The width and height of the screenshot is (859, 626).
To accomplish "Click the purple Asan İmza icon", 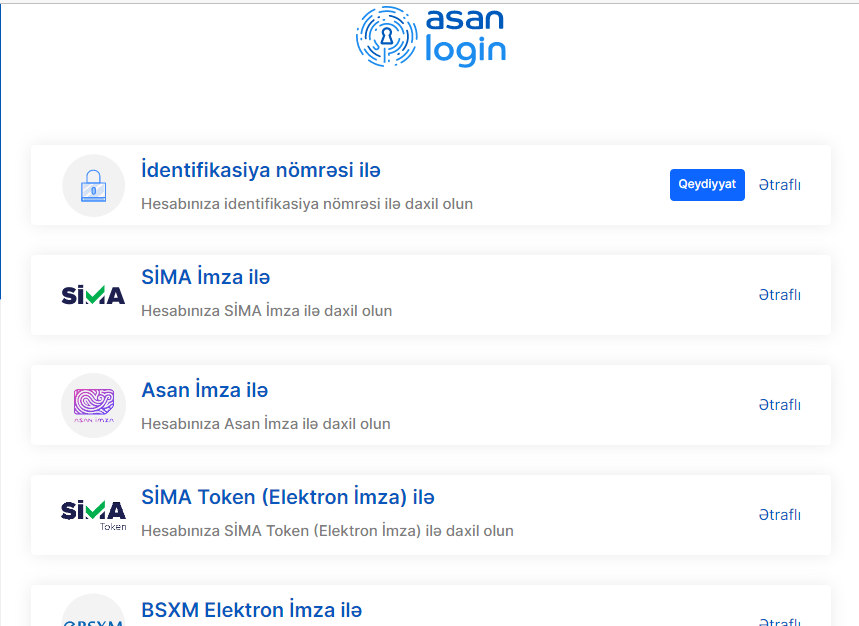I will [x=94, y=405].
